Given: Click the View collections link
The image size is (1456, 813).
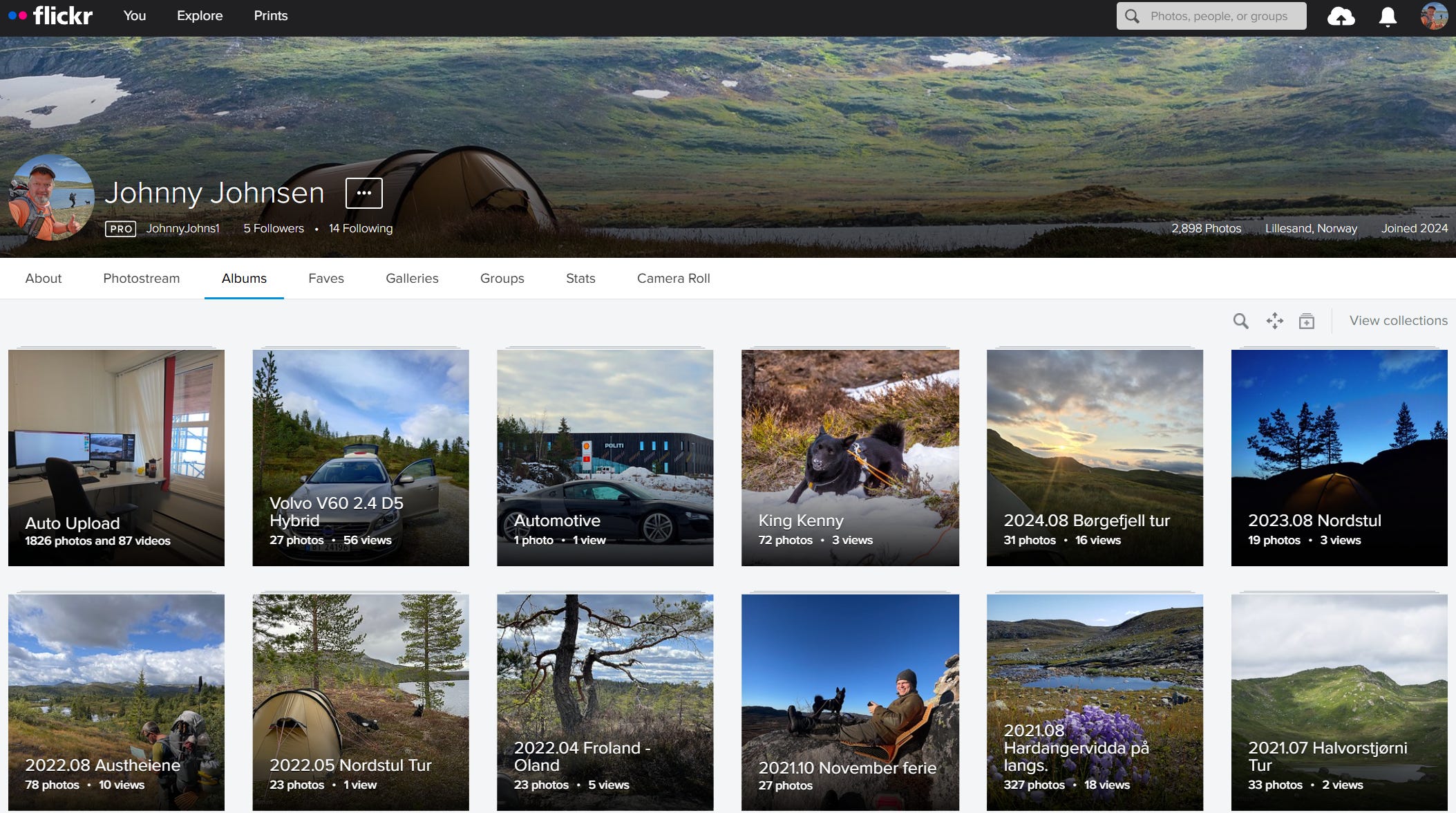Looking at the screenshot, I should click(x=1398, y=320).
